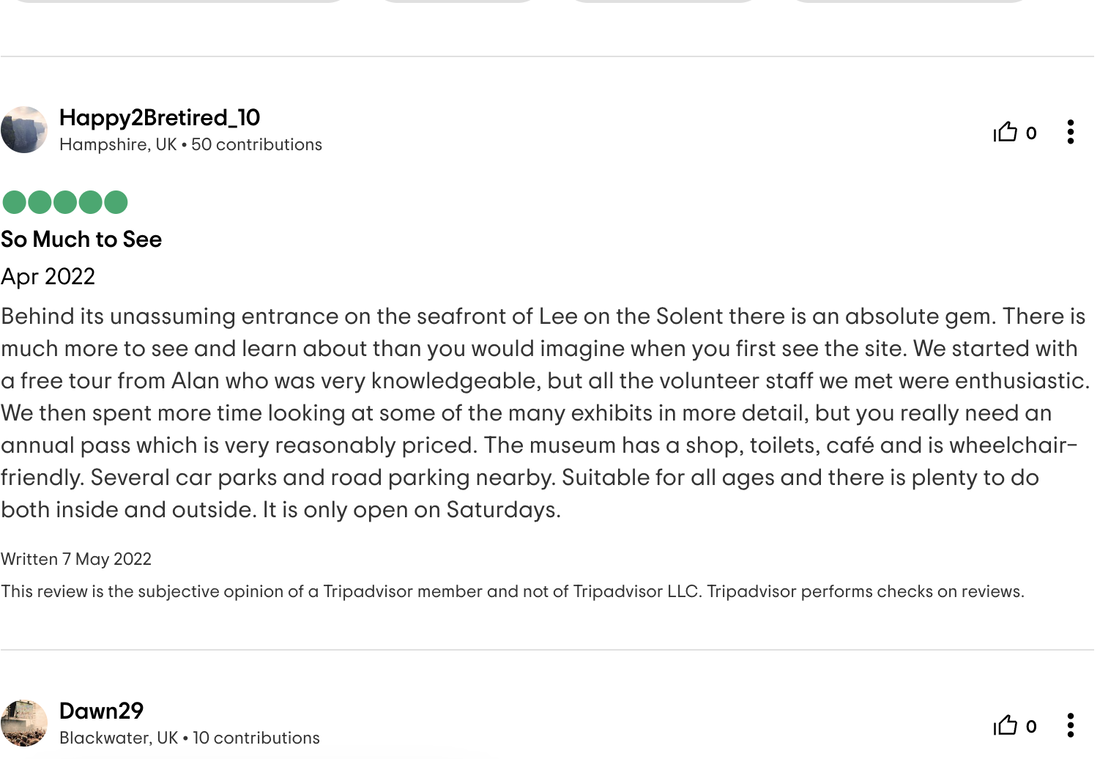This screenshot has height=759, width=1100.
Task: Click the "50 contributions" text
Action: click(x=257, y=145)
